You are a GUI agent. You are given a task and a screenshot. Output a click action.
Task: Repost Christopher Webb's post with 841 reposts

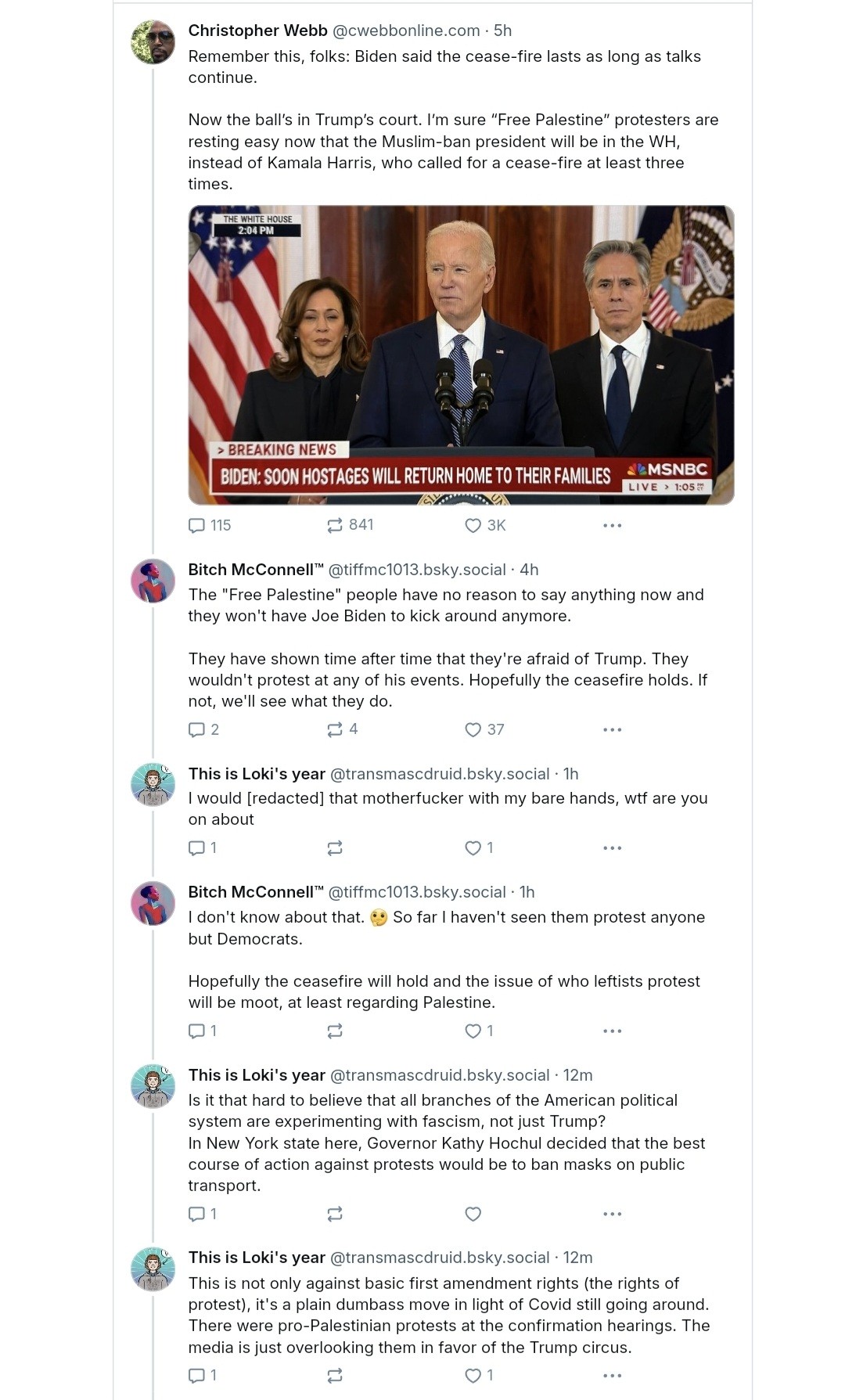tap(335, 525)
